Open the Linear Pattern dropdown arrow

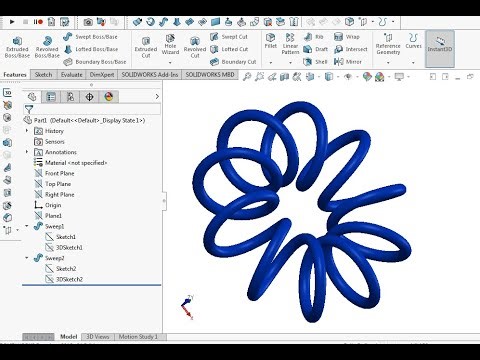[x=290, y=63]
